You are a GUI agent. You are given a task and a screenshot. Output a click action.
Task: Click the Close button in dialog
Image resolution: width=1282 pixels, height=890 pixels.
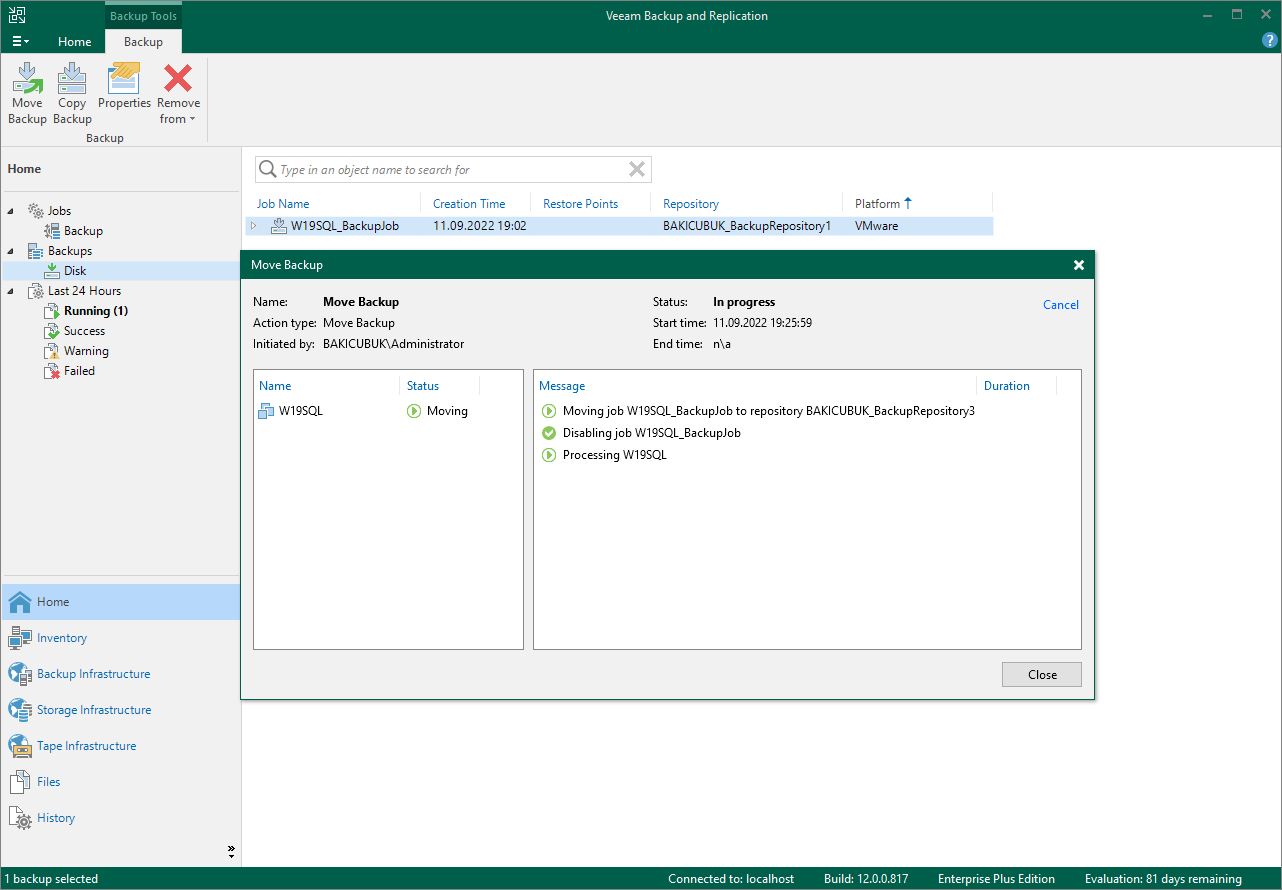[x=1042, y=675]
